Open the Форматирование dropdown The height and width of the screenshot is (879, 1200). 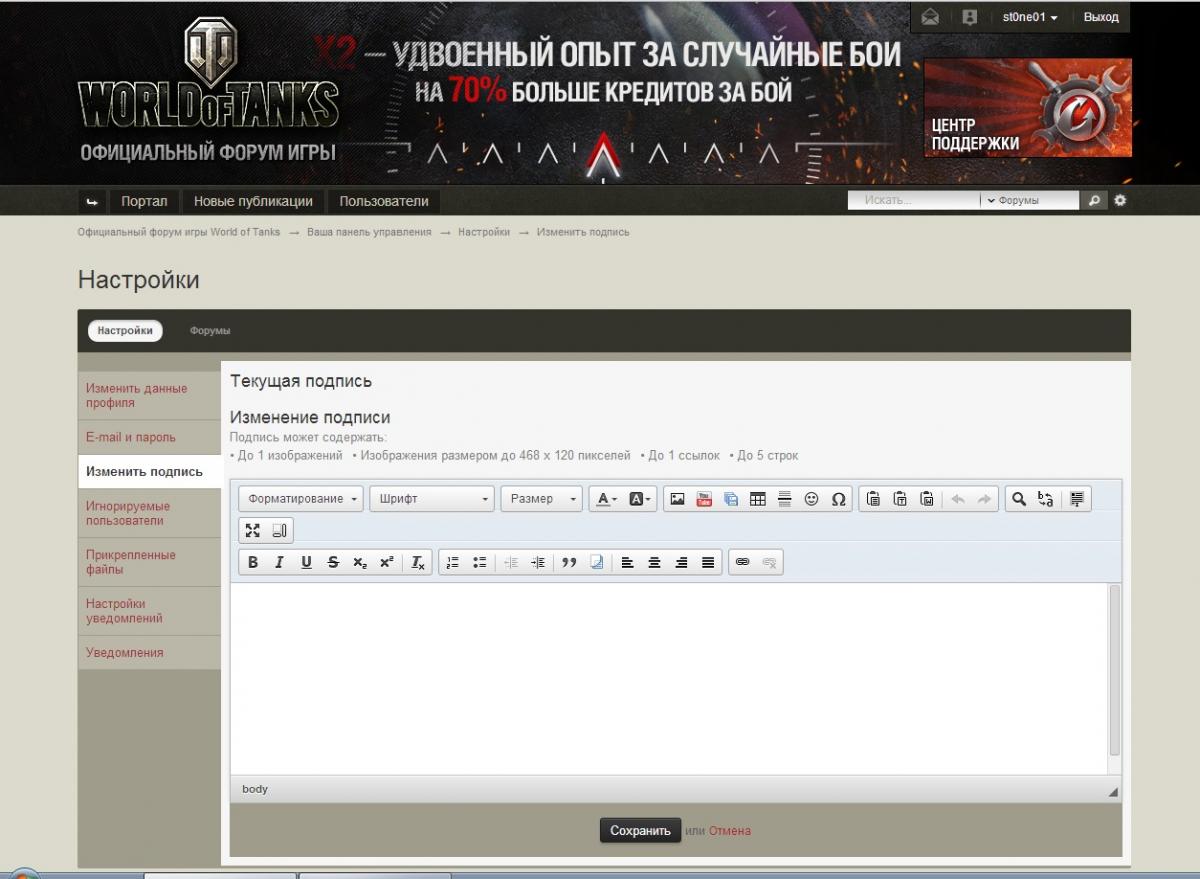301,499
